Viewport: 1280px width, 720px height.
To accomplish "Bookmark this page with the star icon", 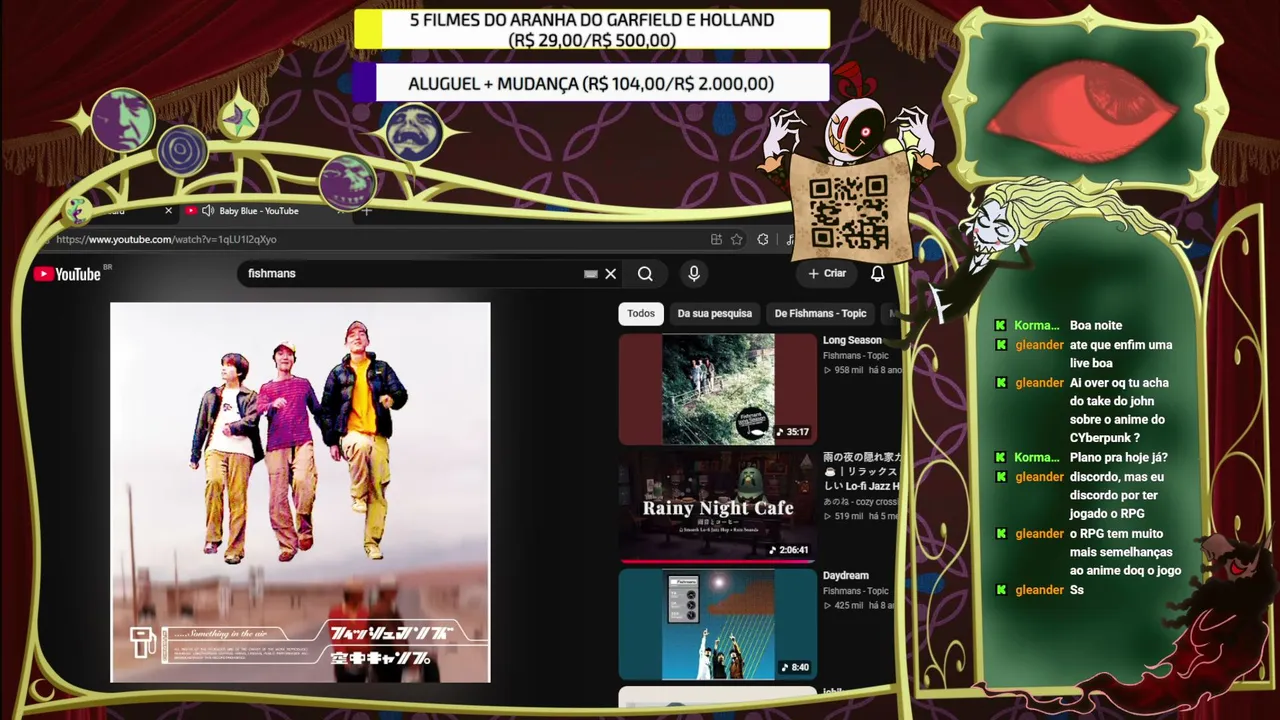I will pos(737,239).
